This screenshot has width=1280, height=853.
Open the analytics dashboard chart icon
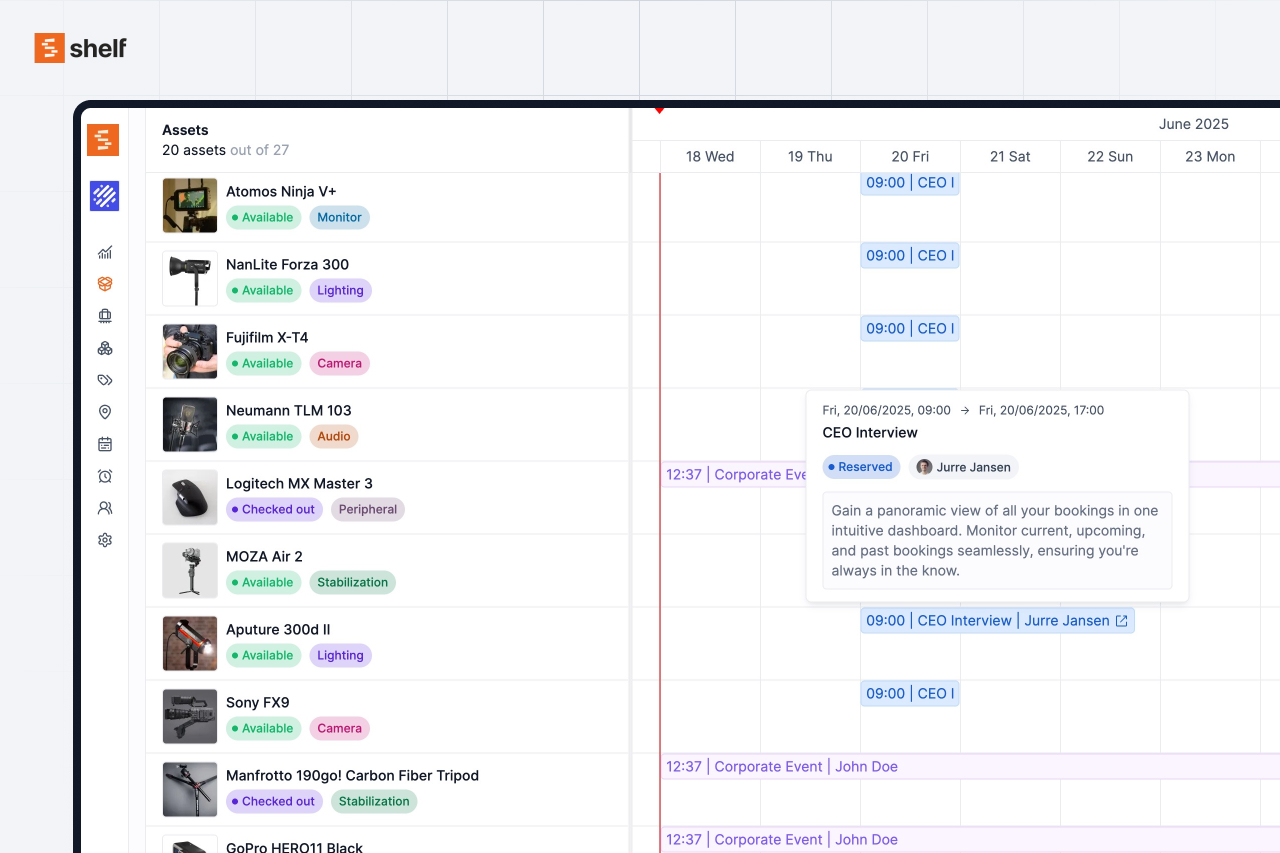(104, 252)
